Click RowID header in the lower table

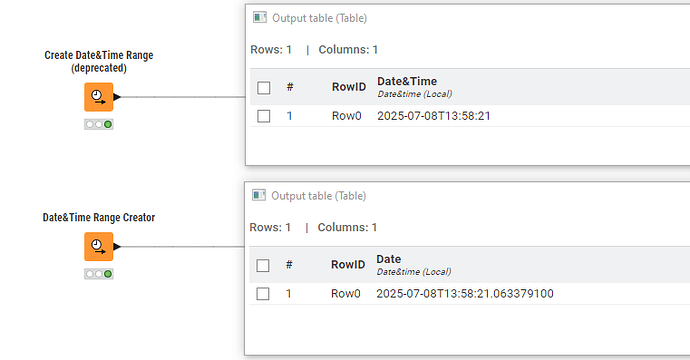pos(348,265)
